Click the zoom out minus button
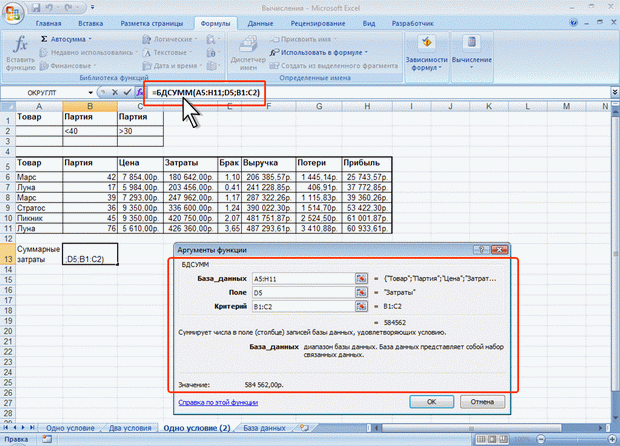The width and height of the screenshot is (620, 446). (541, 439)
